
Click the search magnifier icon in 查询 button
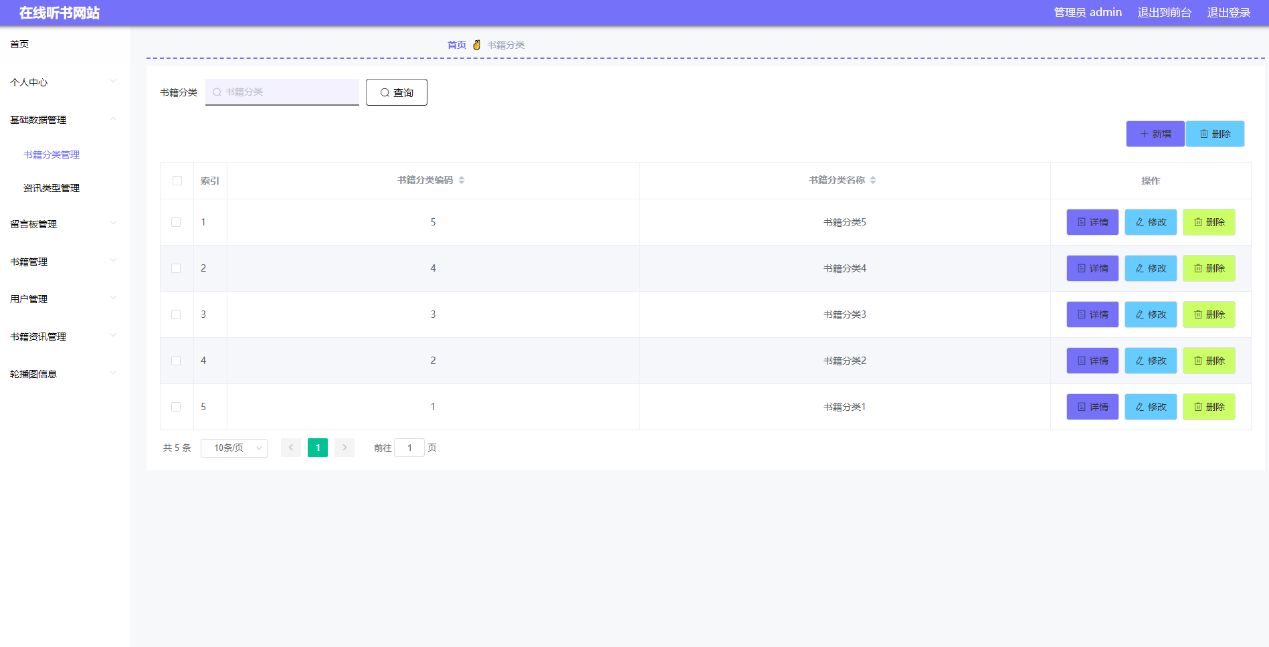coord(385,92)
